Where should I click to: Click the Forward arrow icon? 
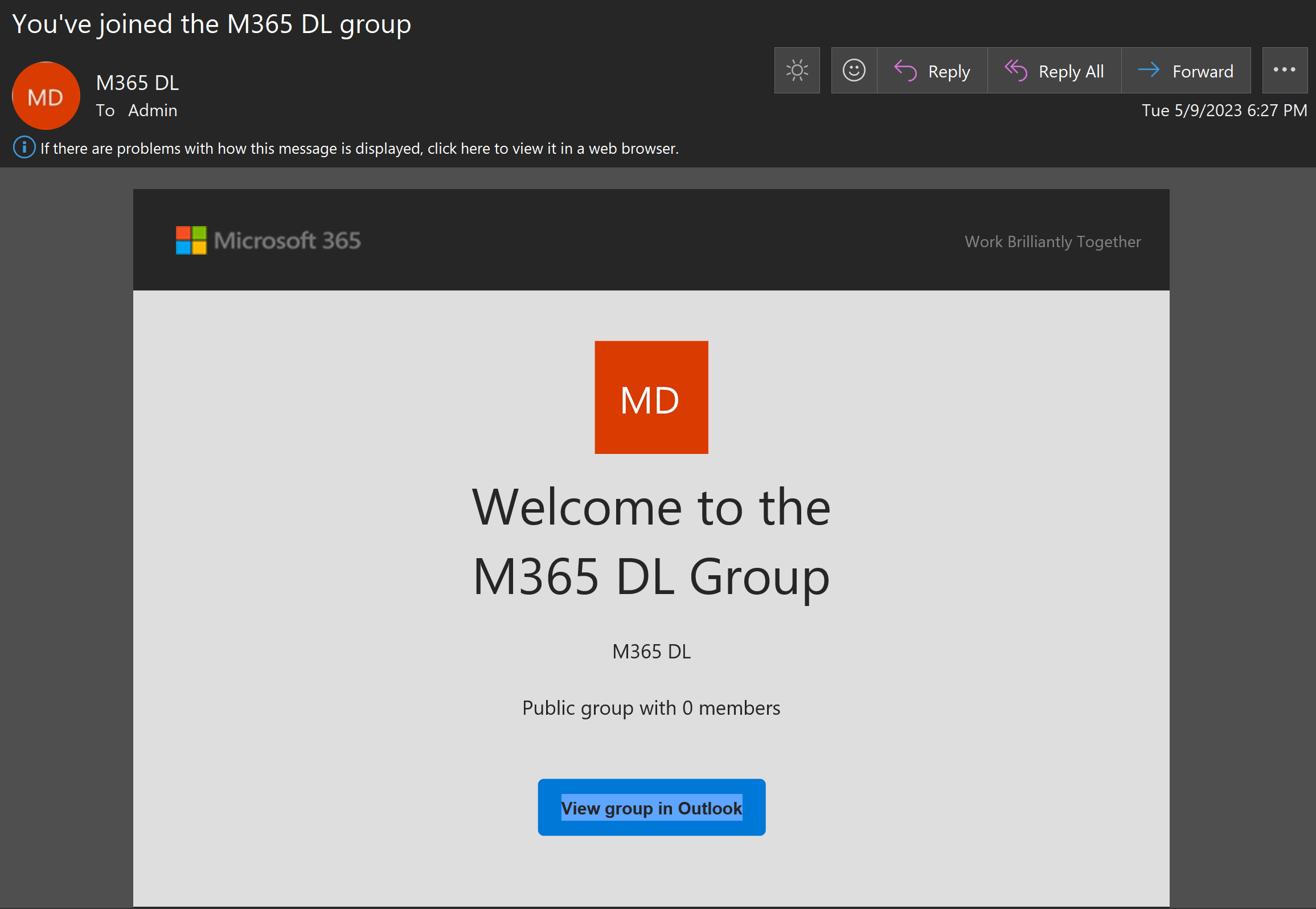tap(1149, 70)
